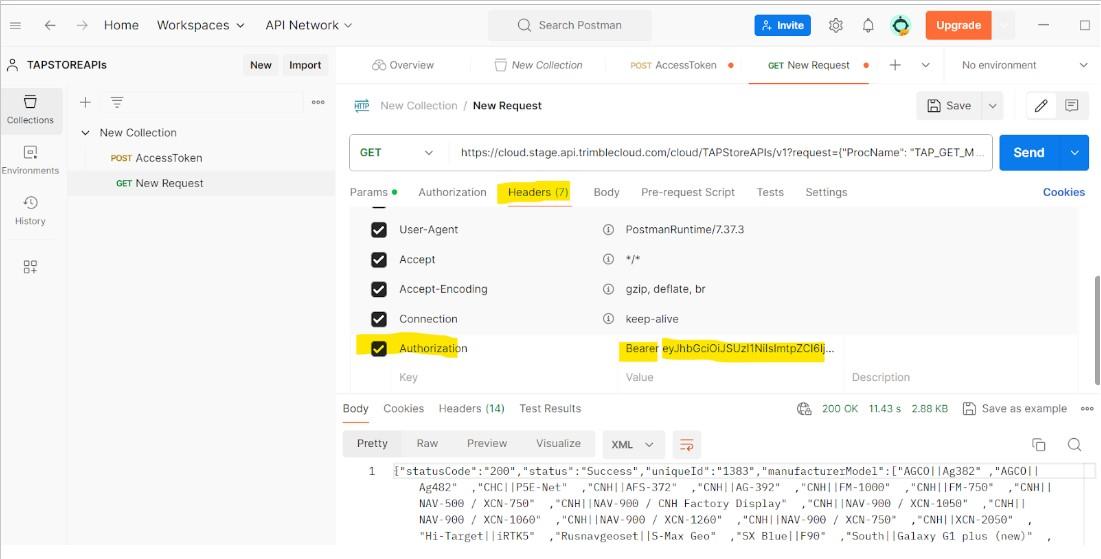Viewport: 1101px width, 559px height.
Task: Open the user avatar menu
Action: (x=901, y=25)
